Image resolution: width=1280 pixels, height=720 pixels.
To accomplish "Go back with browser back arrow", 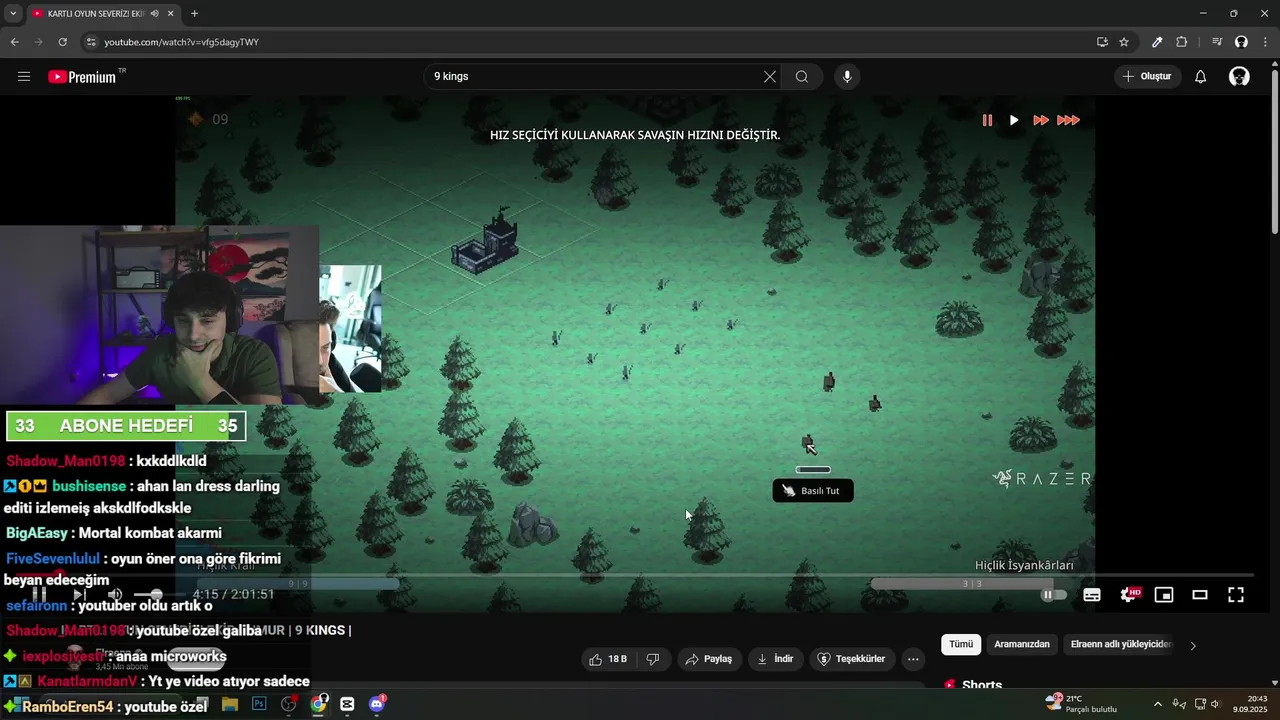I will 14,42.
